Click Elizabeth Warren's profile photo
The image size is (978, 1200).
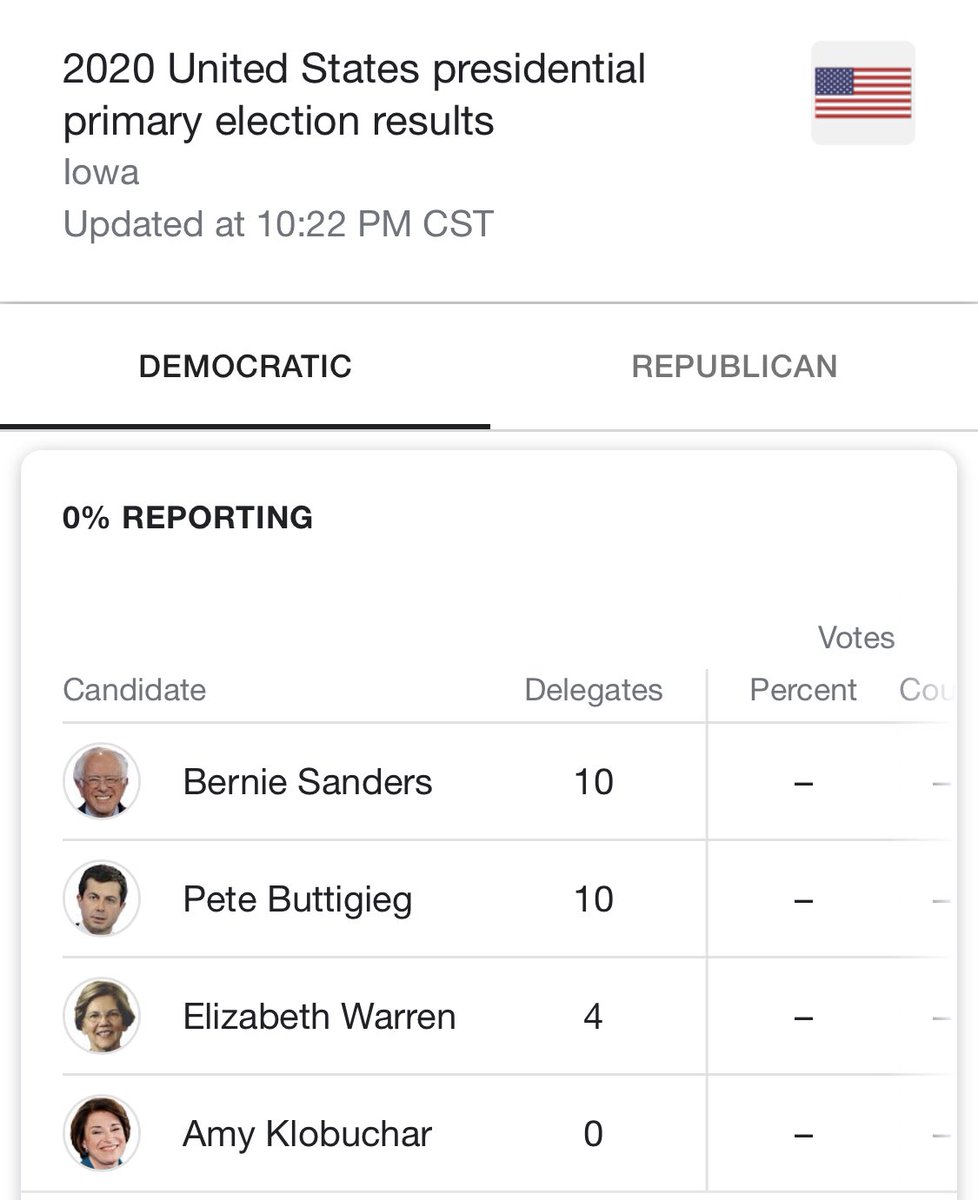pos(102,1016)
